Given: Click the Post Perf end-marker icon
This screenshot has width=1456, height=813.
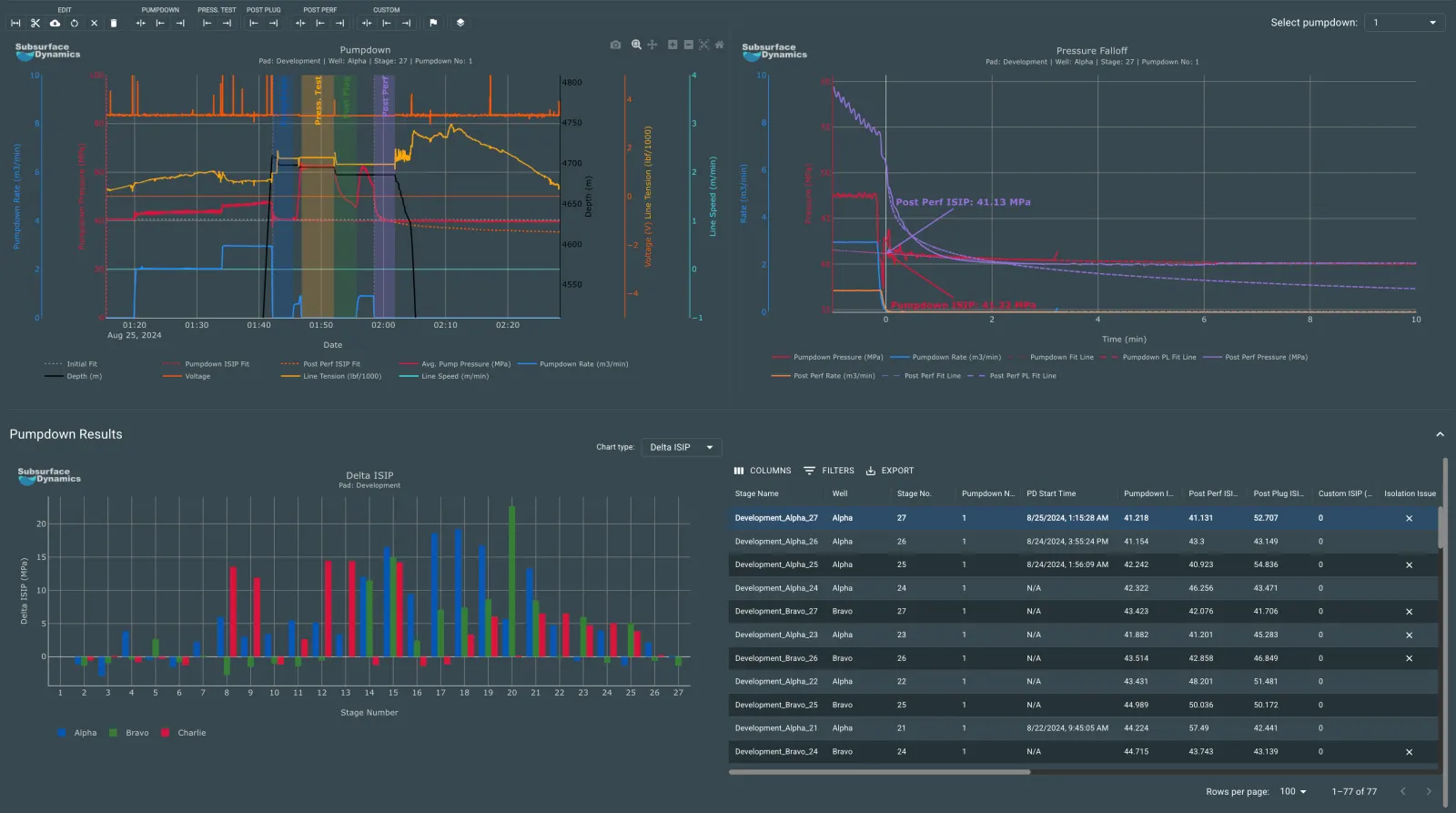Looking at the screenshot, I should pyautogui.click(x=339, y=23).
